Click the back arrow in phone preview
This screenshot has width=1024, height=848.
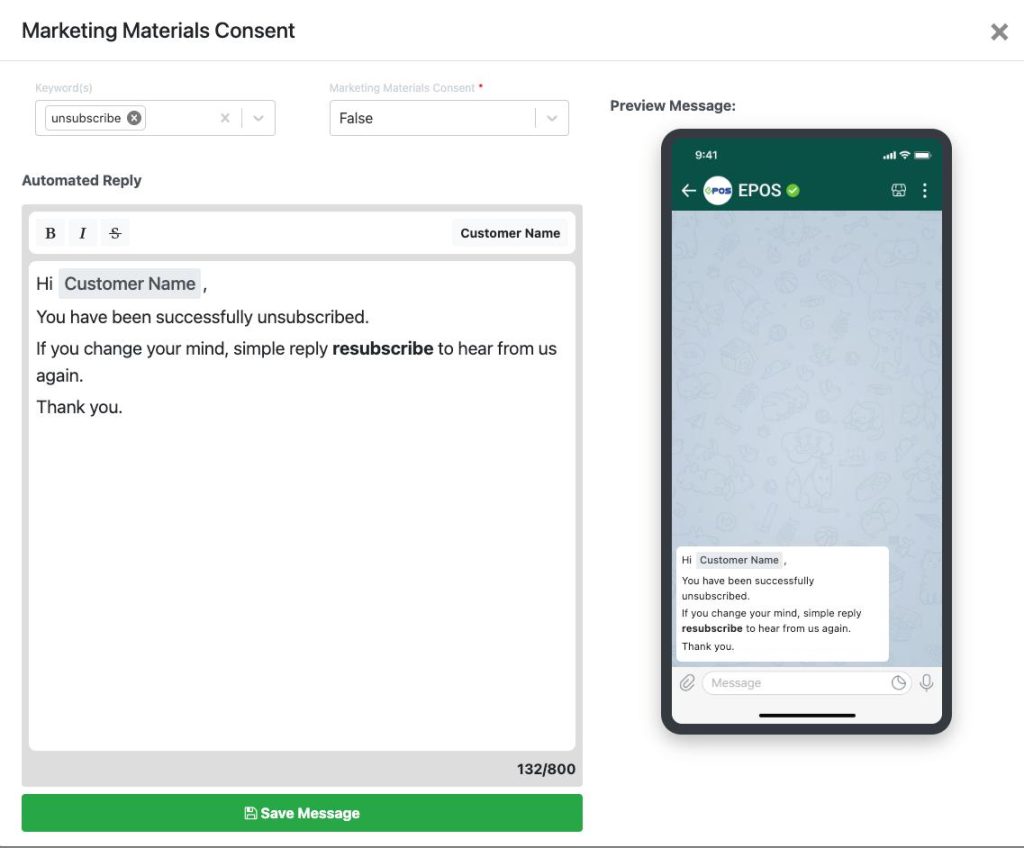(688, 190)
